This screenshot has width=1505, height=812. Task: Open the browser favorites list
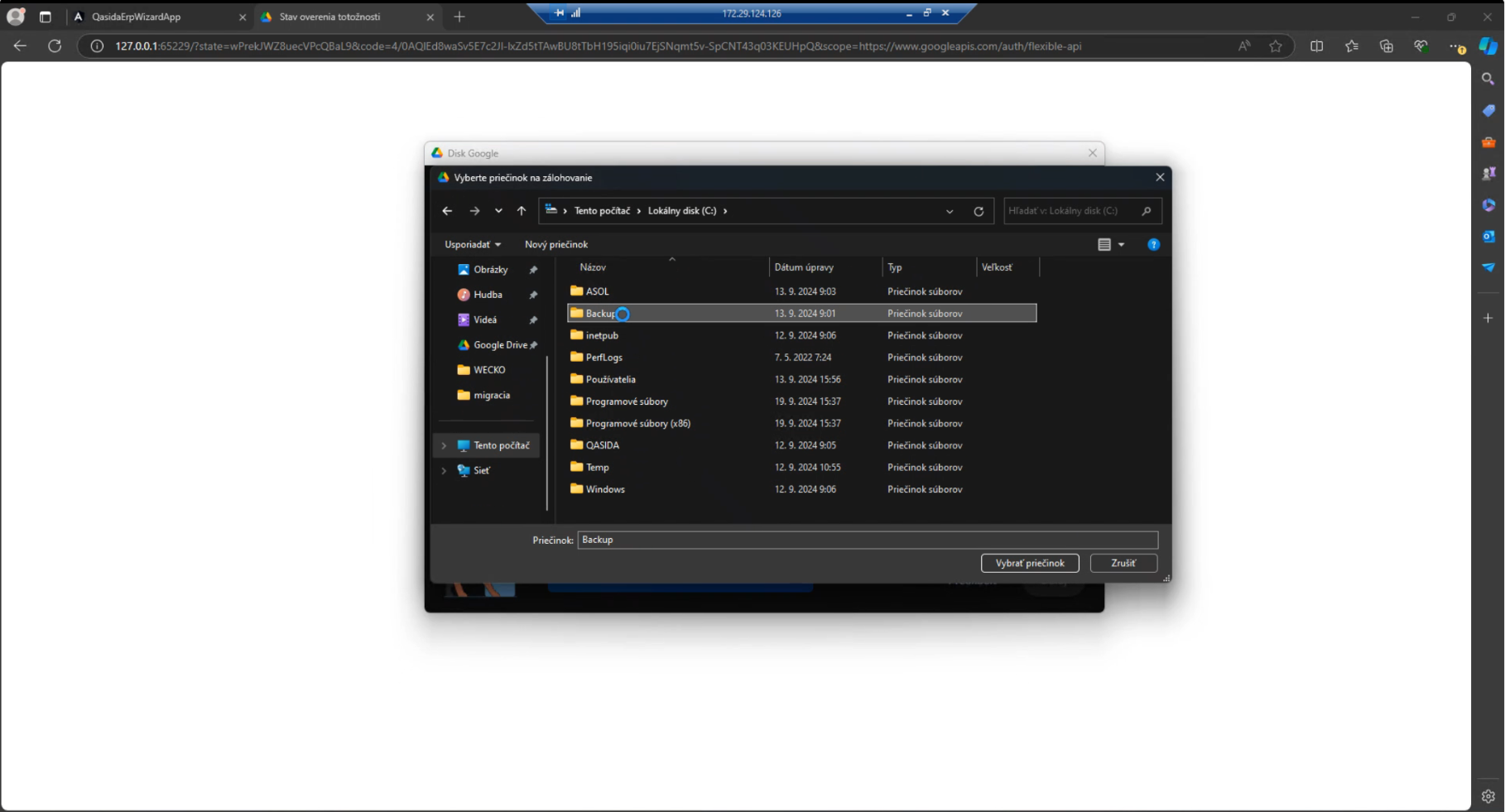tap(1352, 46)
